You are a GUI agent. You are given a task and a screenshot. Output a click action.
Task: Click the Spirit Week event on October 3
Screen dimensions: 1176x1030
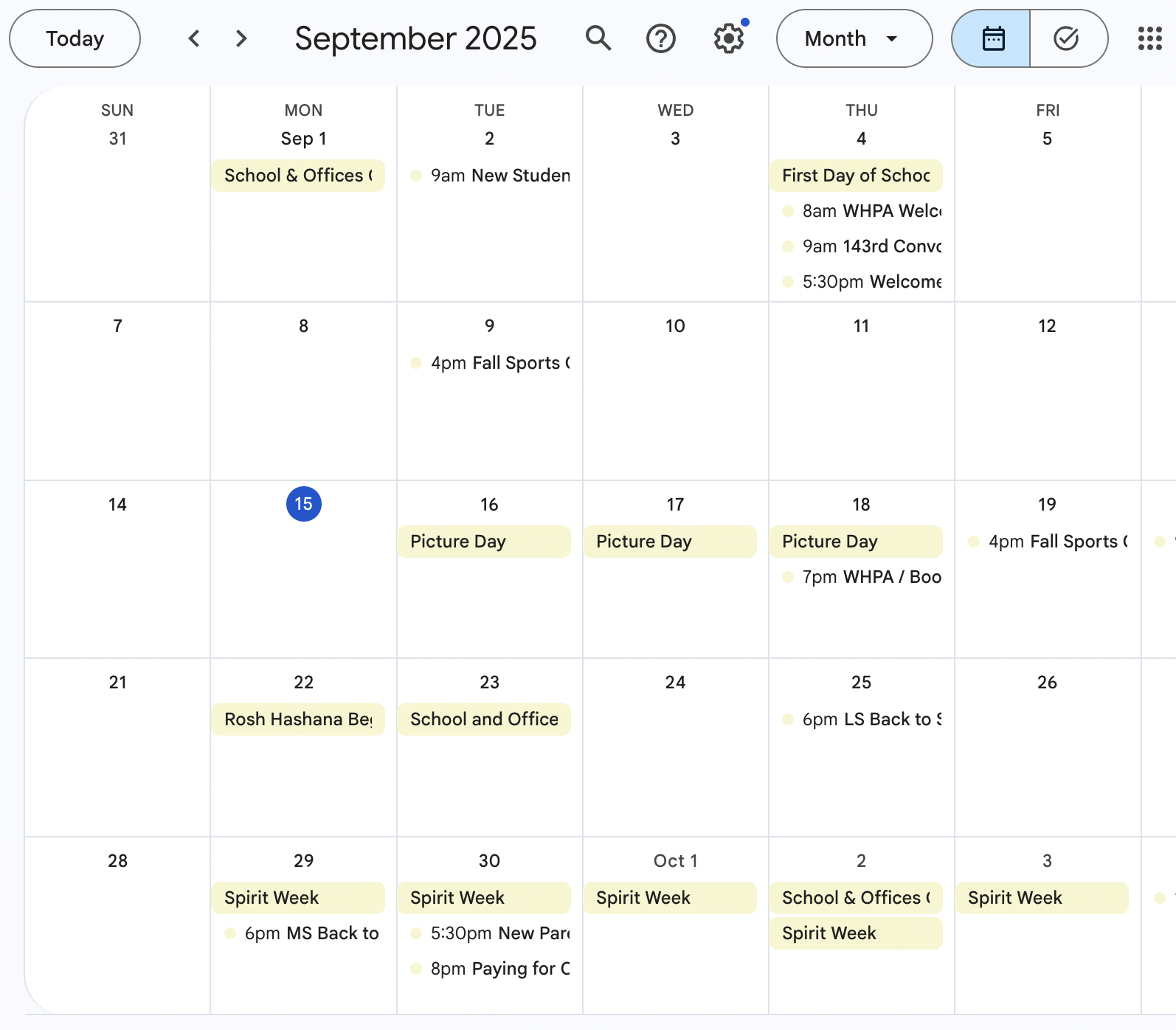[x=1041, y=898]
